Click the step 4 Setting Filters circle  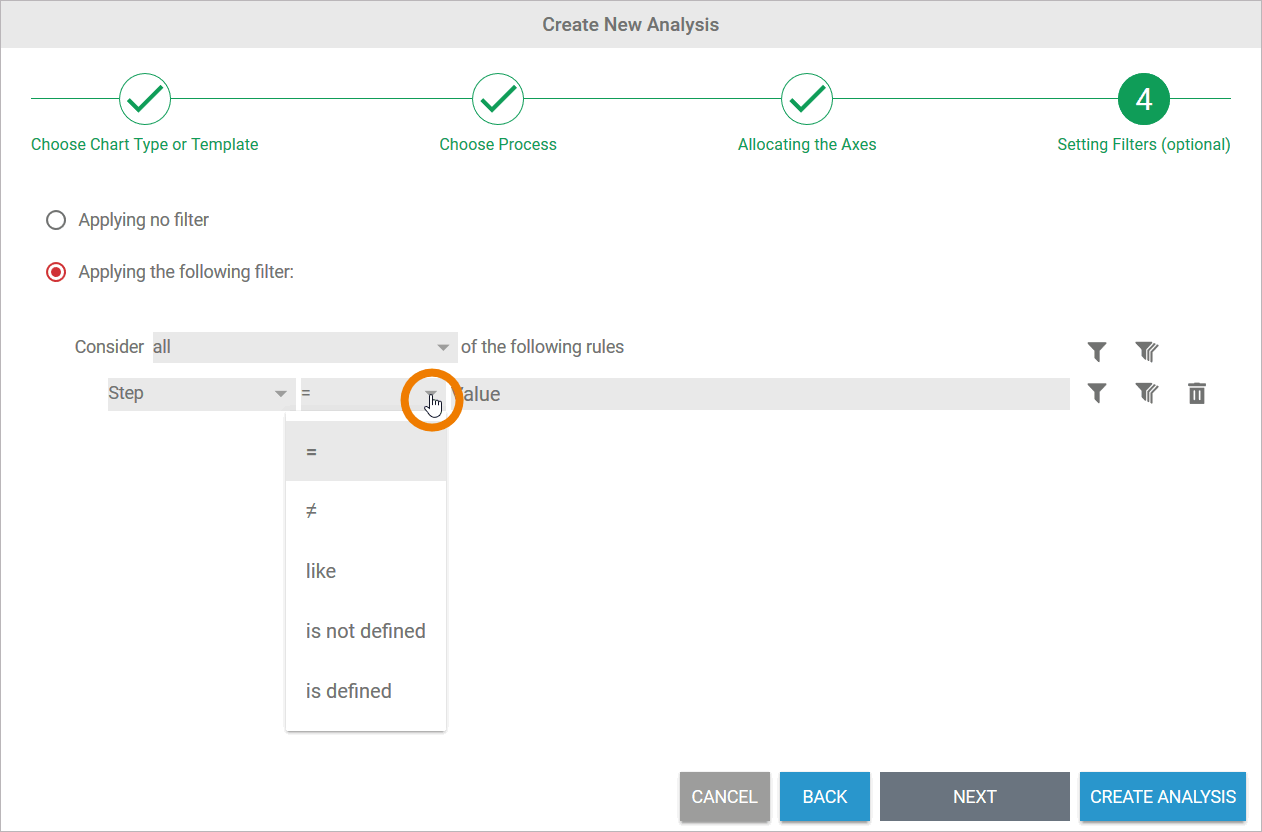click(x=1143, y=98)
